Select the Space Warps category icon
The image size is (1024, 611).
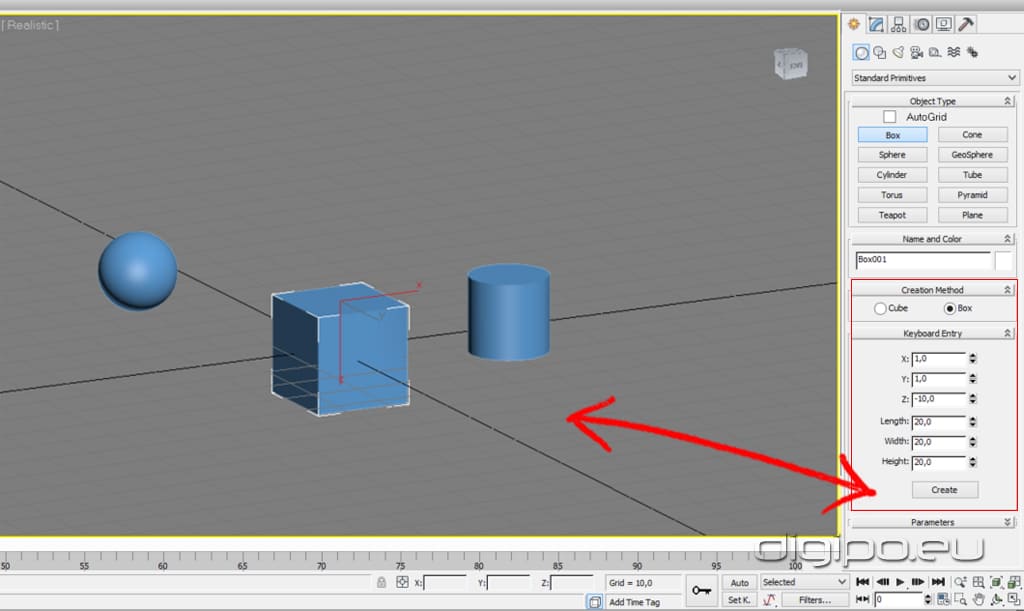pos(951,52)
